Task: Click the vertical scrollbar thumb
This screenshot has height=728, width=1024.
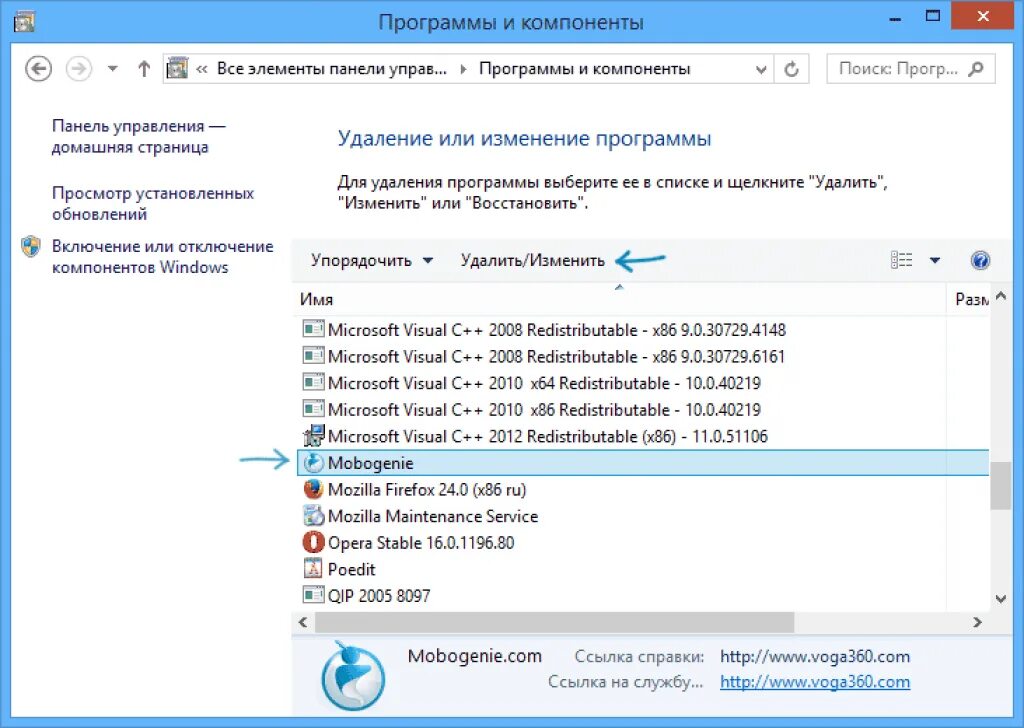Action: 1000,486
